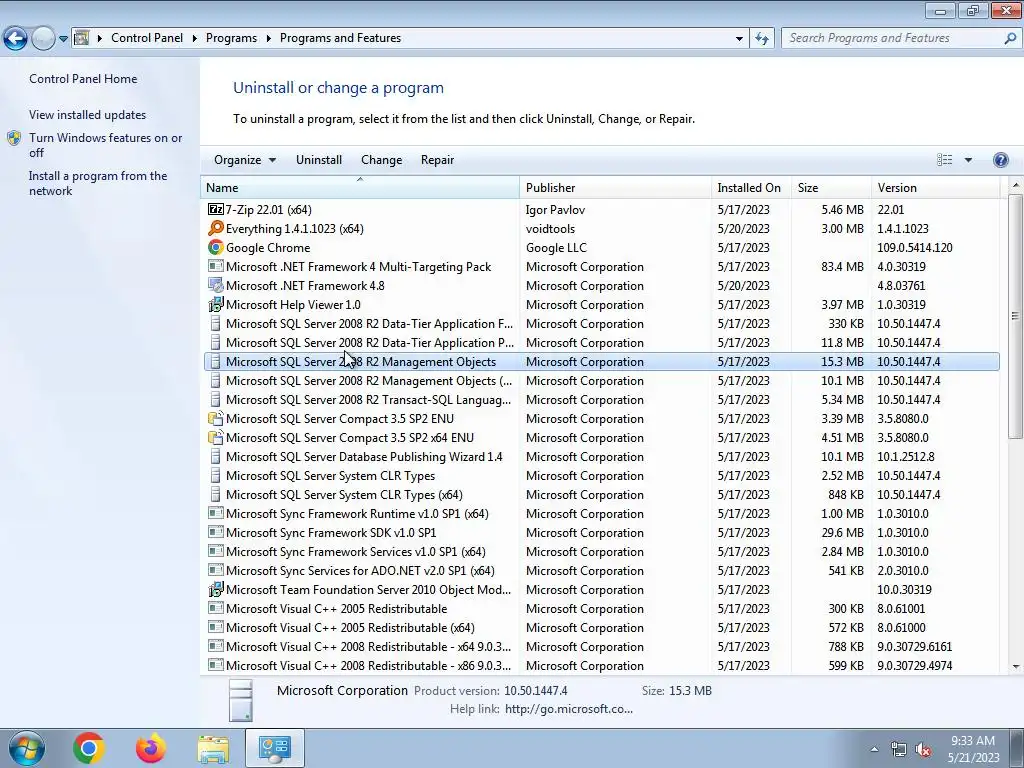Click the SQL Server Compact 3.5 SP2 x64 ENU icon

[216, 438]
